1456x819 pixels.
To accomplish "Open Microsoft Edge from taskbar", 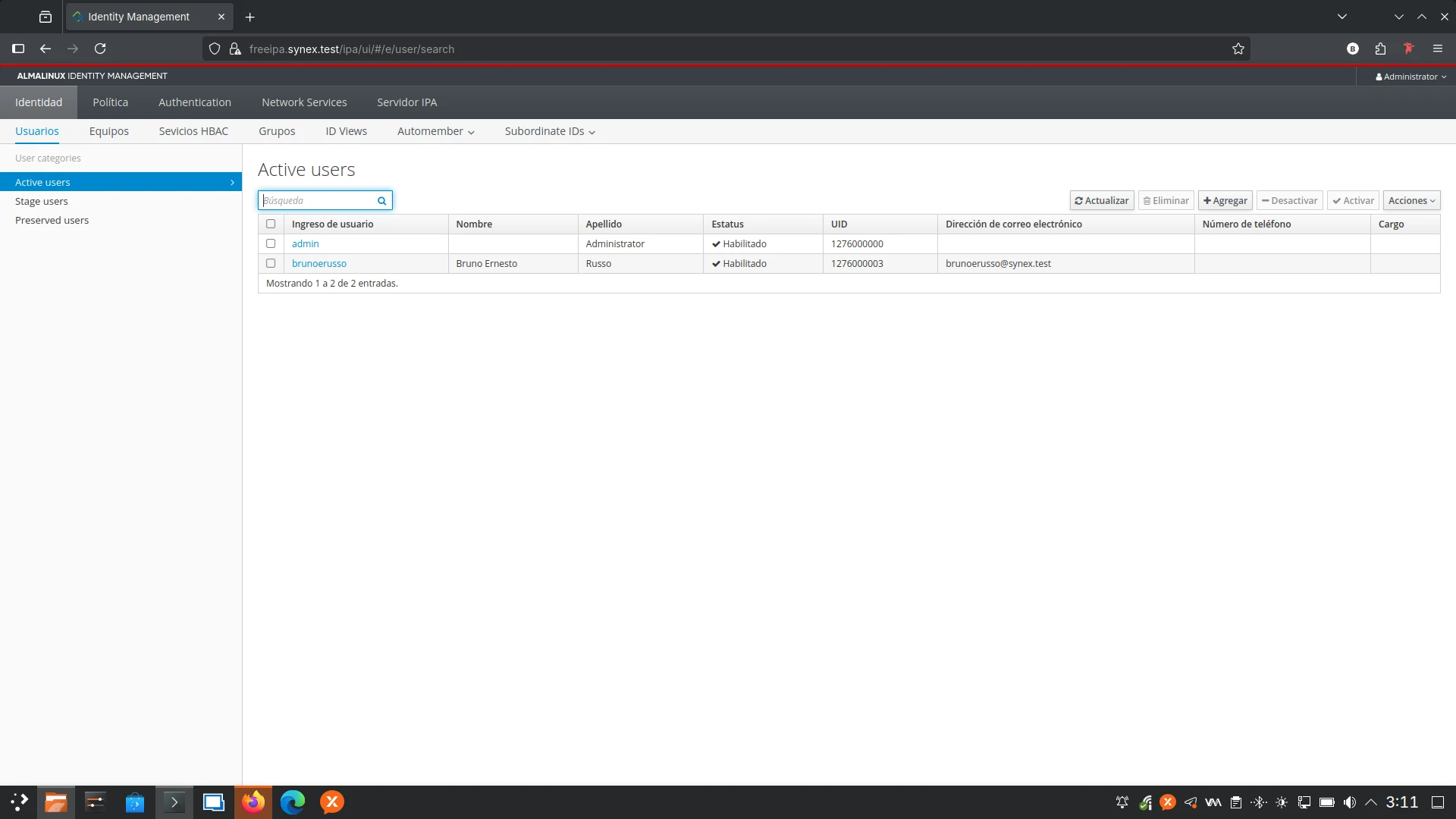I will point(293,802).
